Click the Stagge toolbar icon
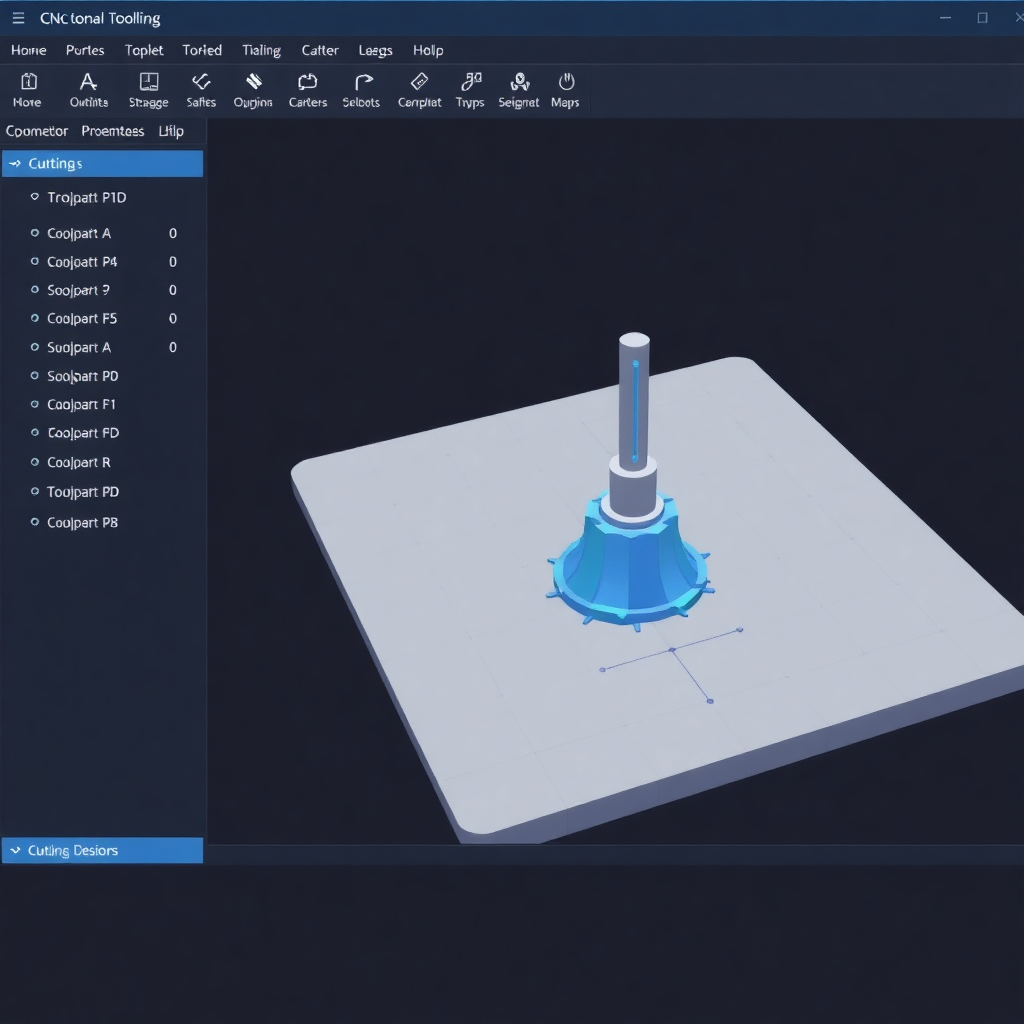The width and height of the screenshot is (1024, 1024). [148, 90]
